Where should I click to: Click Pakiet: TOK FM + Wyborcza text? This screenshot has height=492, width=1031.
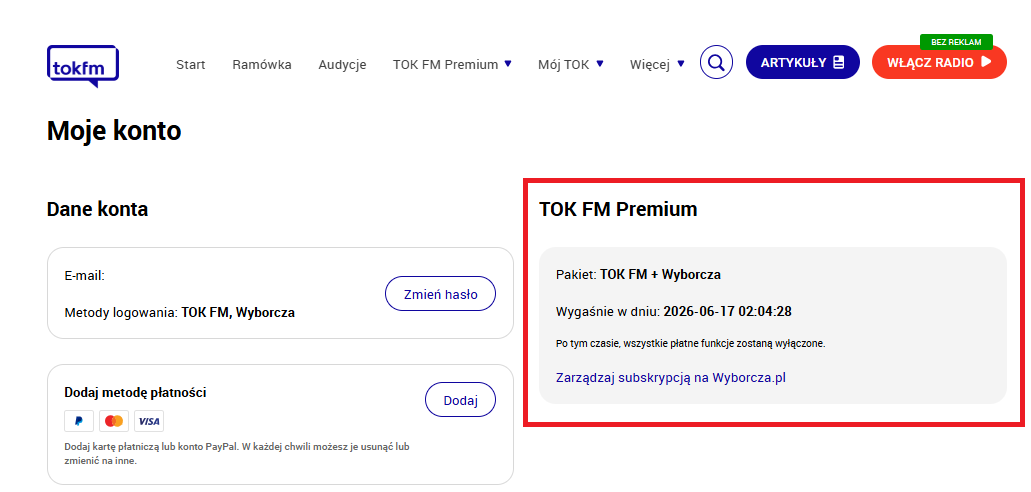tap(638, 274)
